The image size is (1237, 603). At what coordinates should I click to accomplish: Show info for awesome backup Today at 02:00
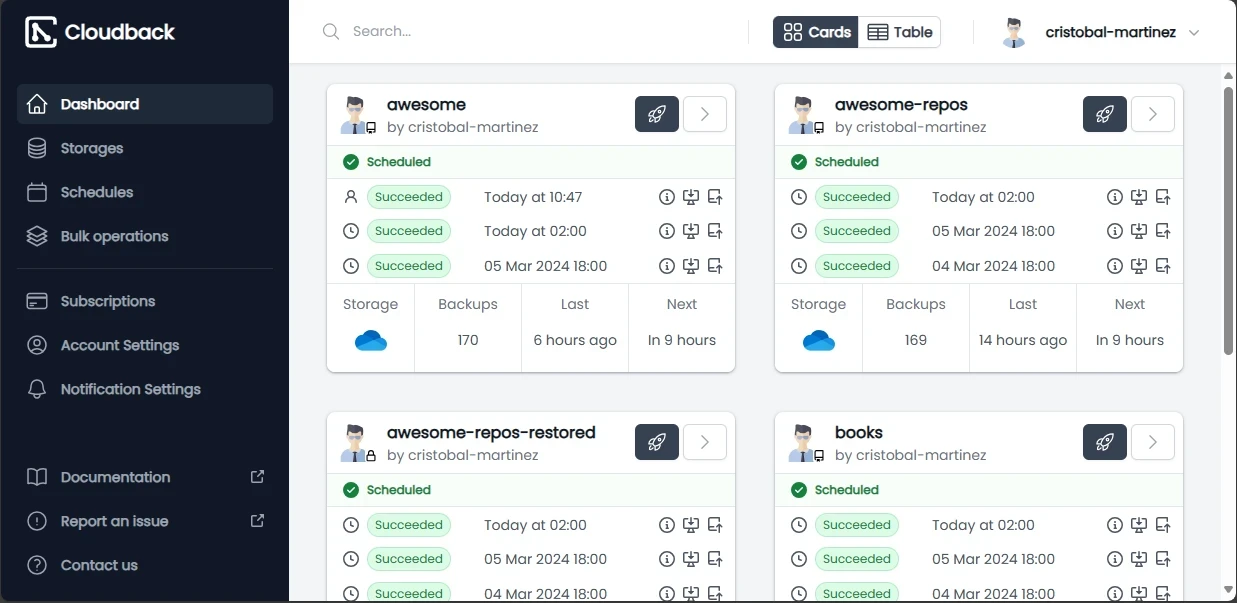click(667, 231)
